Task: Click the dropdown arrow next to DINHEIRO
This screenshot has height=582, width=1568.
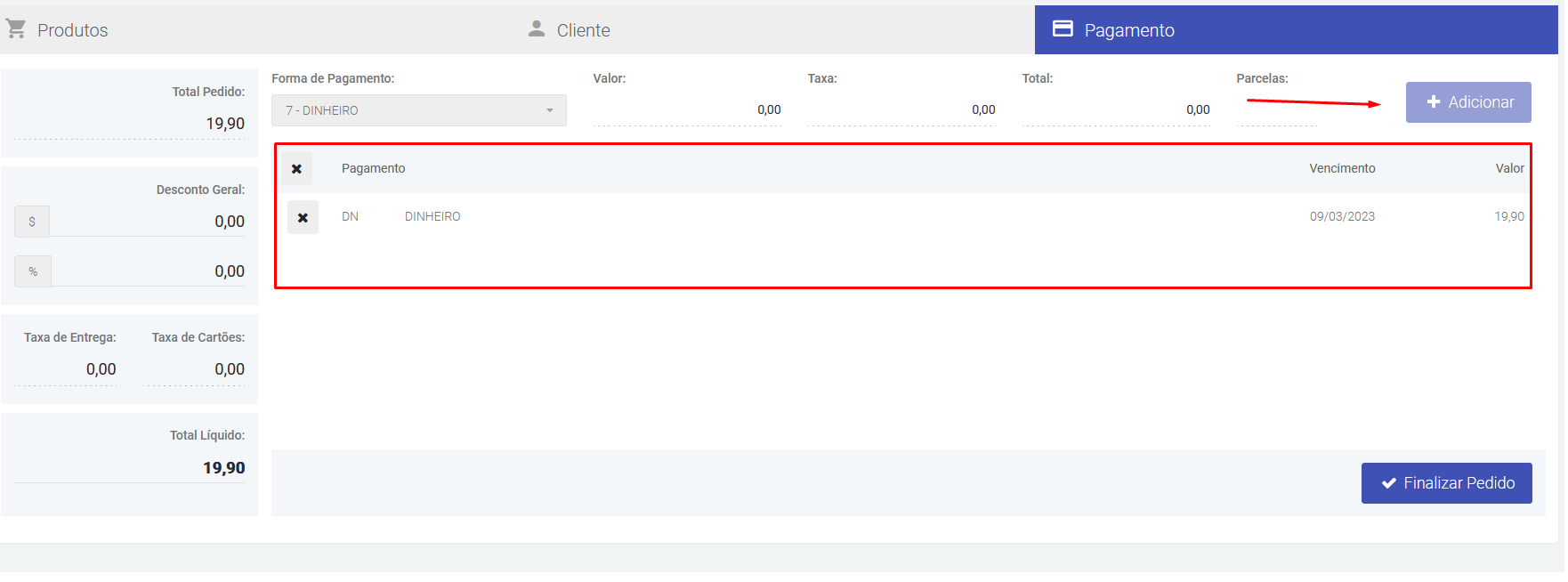Action: pos(549,110)
